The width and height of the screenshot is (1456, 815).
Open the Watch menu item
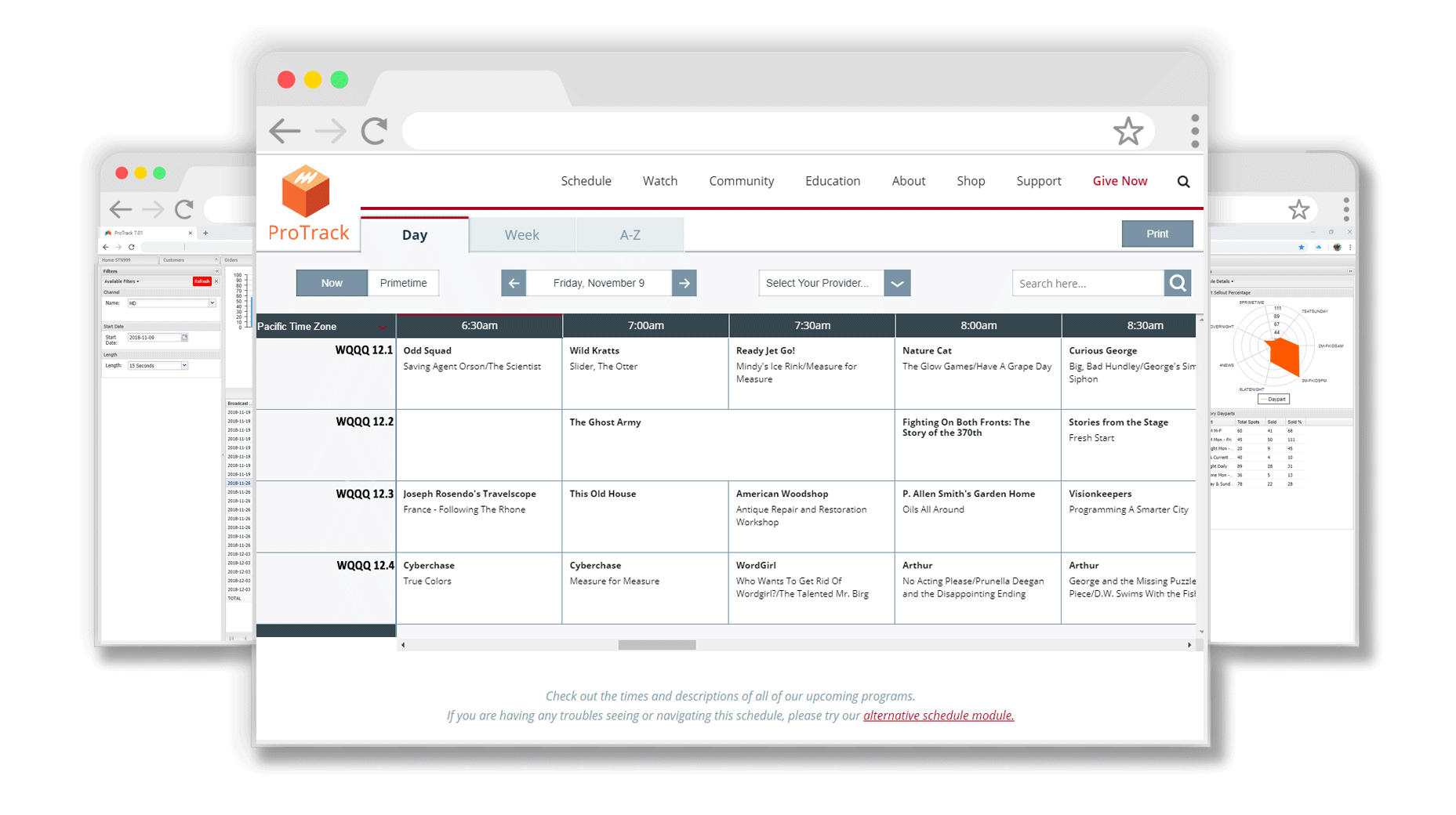click(660, 181)
